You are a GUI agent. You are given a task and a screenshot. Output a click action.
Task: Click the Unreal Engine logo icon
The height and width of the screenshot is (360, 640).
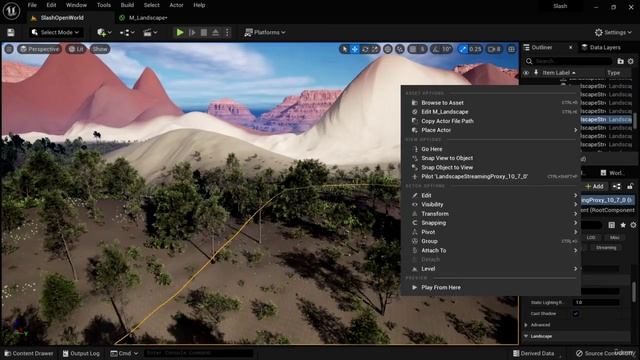[11, 11]
